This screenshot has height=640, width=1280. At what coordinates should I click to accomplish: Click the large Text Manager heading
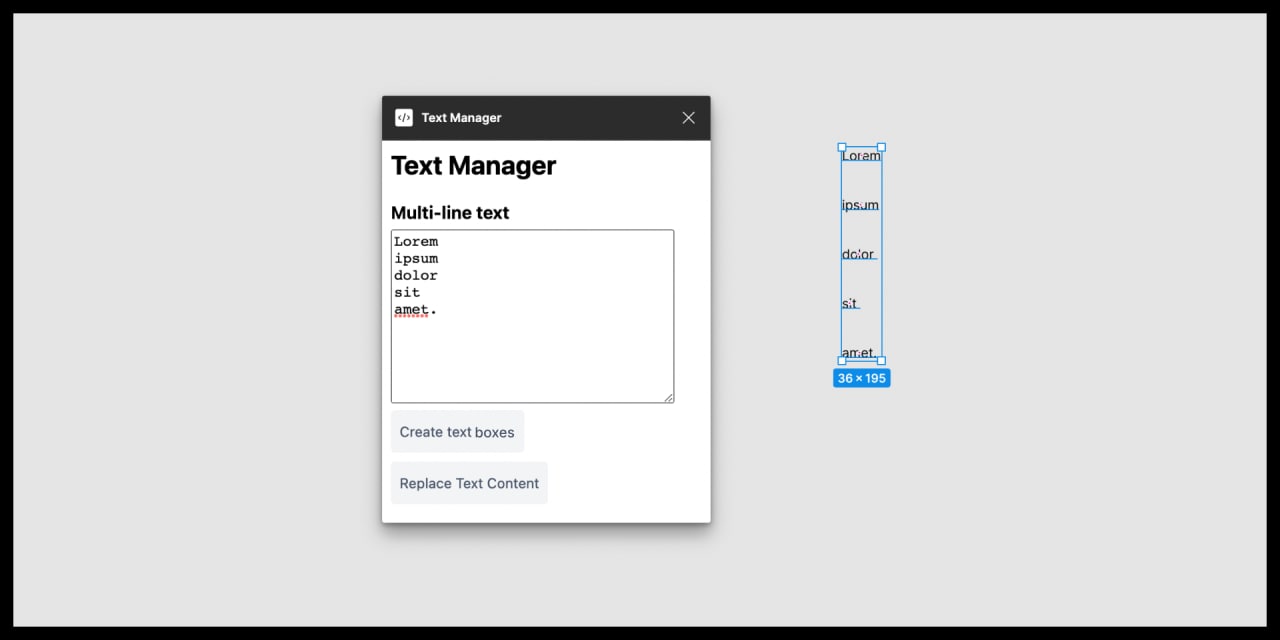click(473, 166)
